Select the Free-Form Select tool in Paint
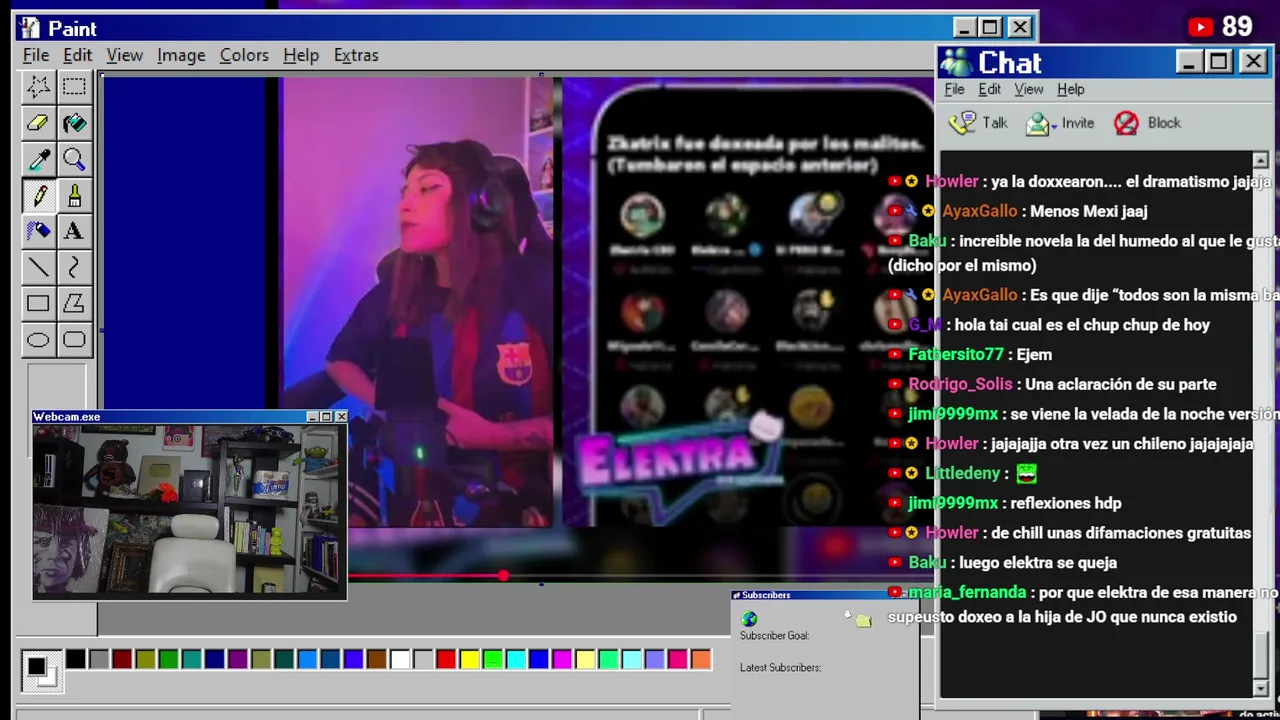This screenshot has width=1280, height=720. click(38, 87)
